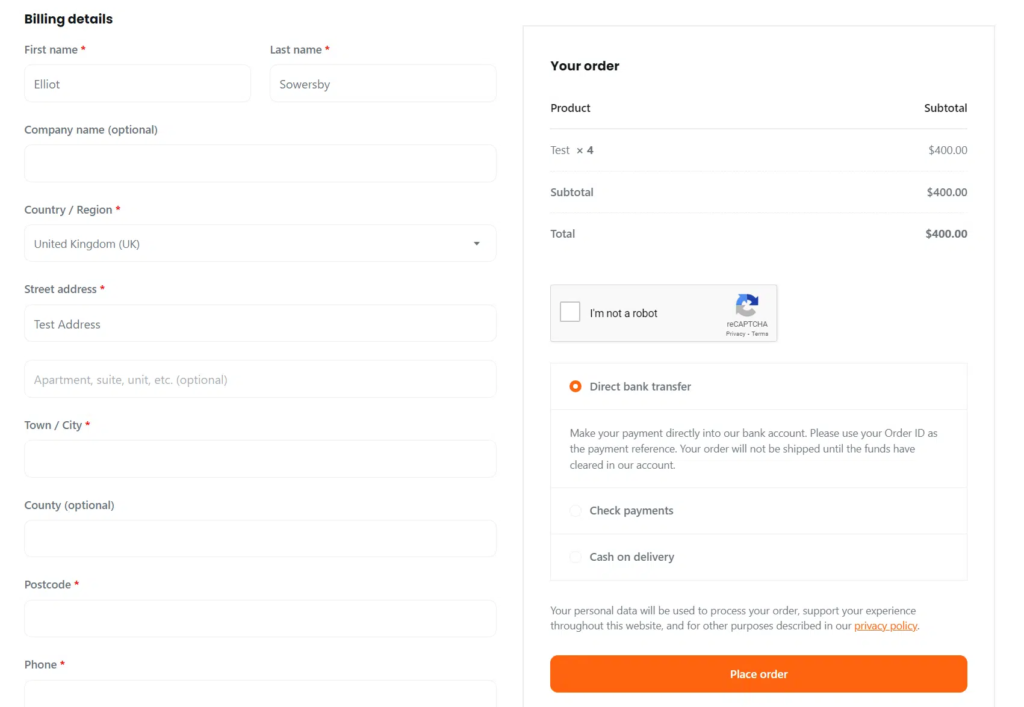Screen dimensions: 1024x707
Task: Focus the Phone number field
Action: coord(260,694)
